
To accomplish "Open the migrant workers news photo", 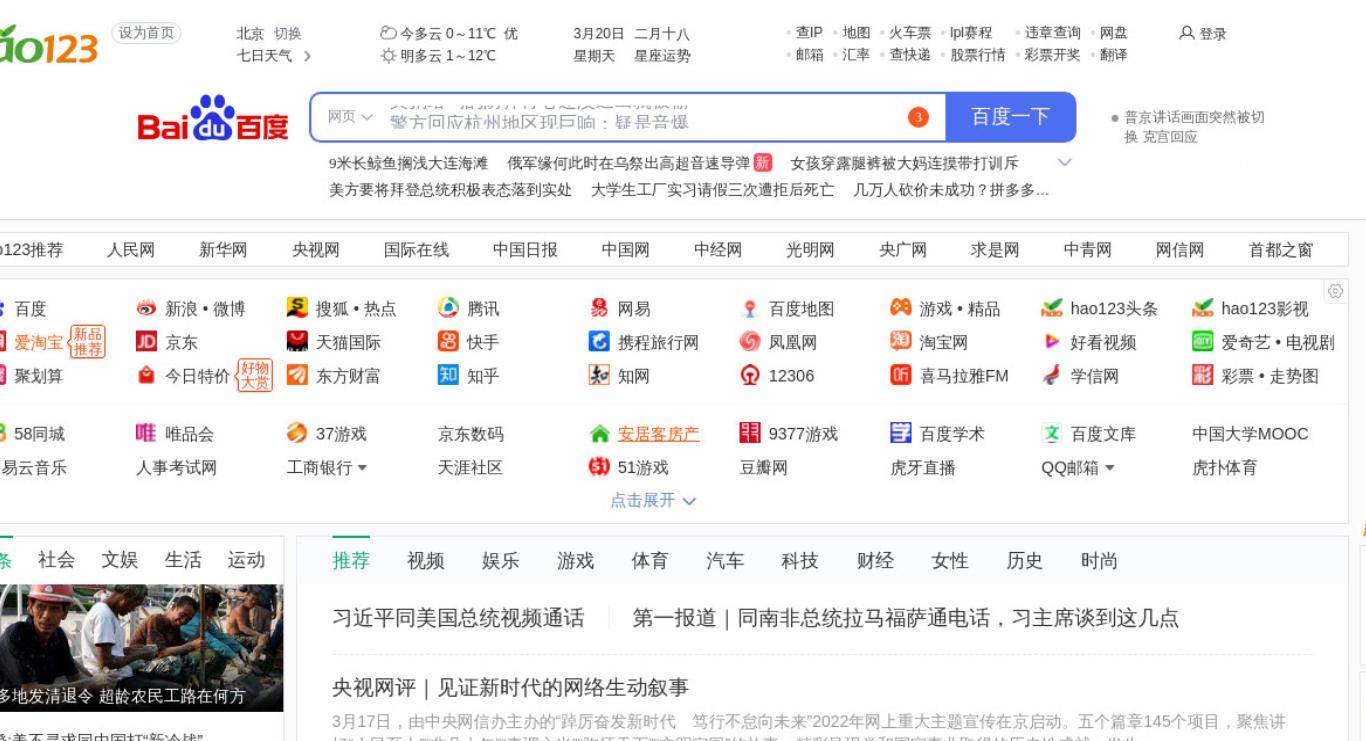I will coord(141,648).
